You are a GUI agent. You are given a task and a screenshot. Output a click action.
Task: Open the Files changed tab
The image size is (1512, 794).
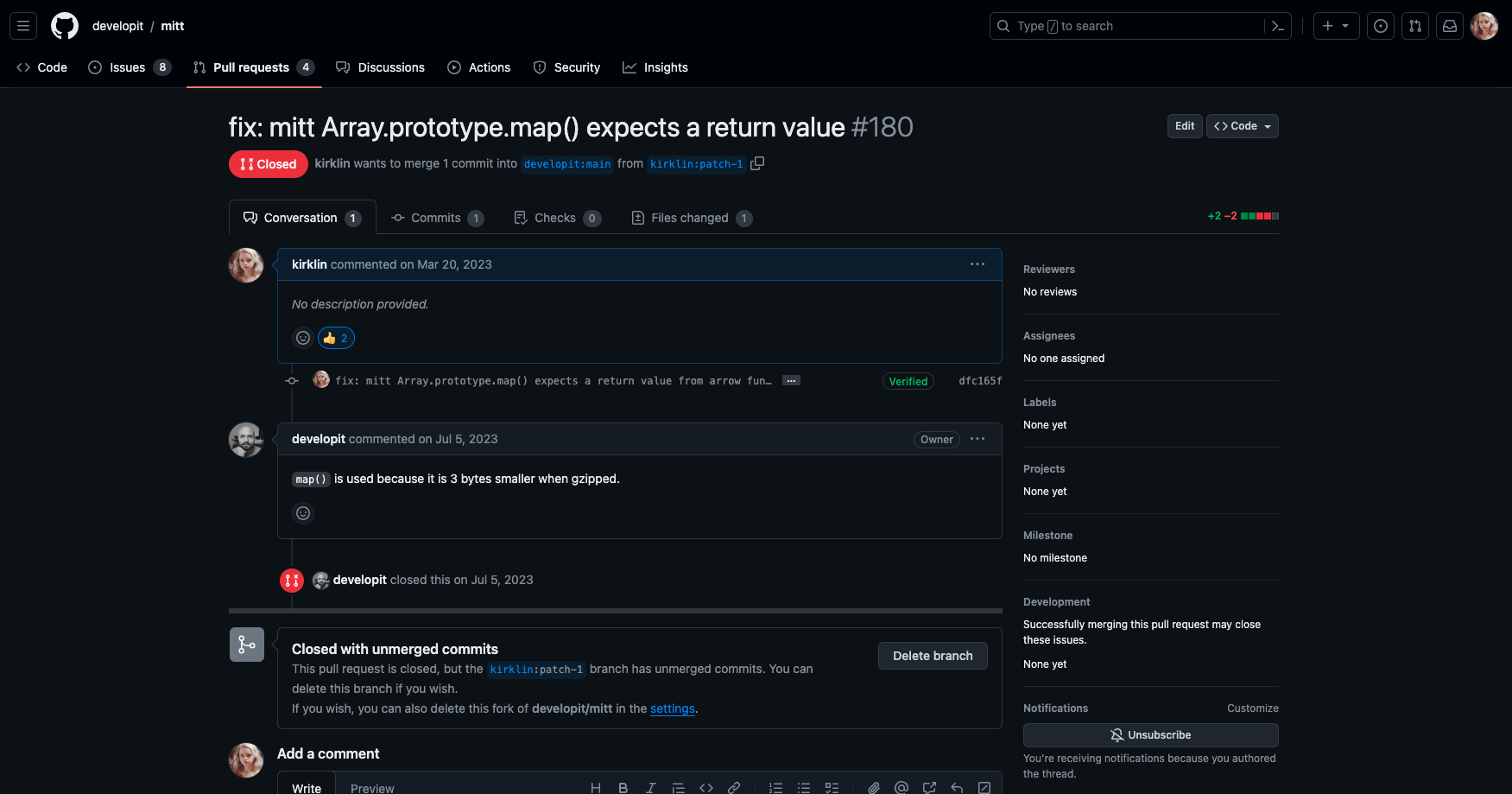tap(691, 218)
